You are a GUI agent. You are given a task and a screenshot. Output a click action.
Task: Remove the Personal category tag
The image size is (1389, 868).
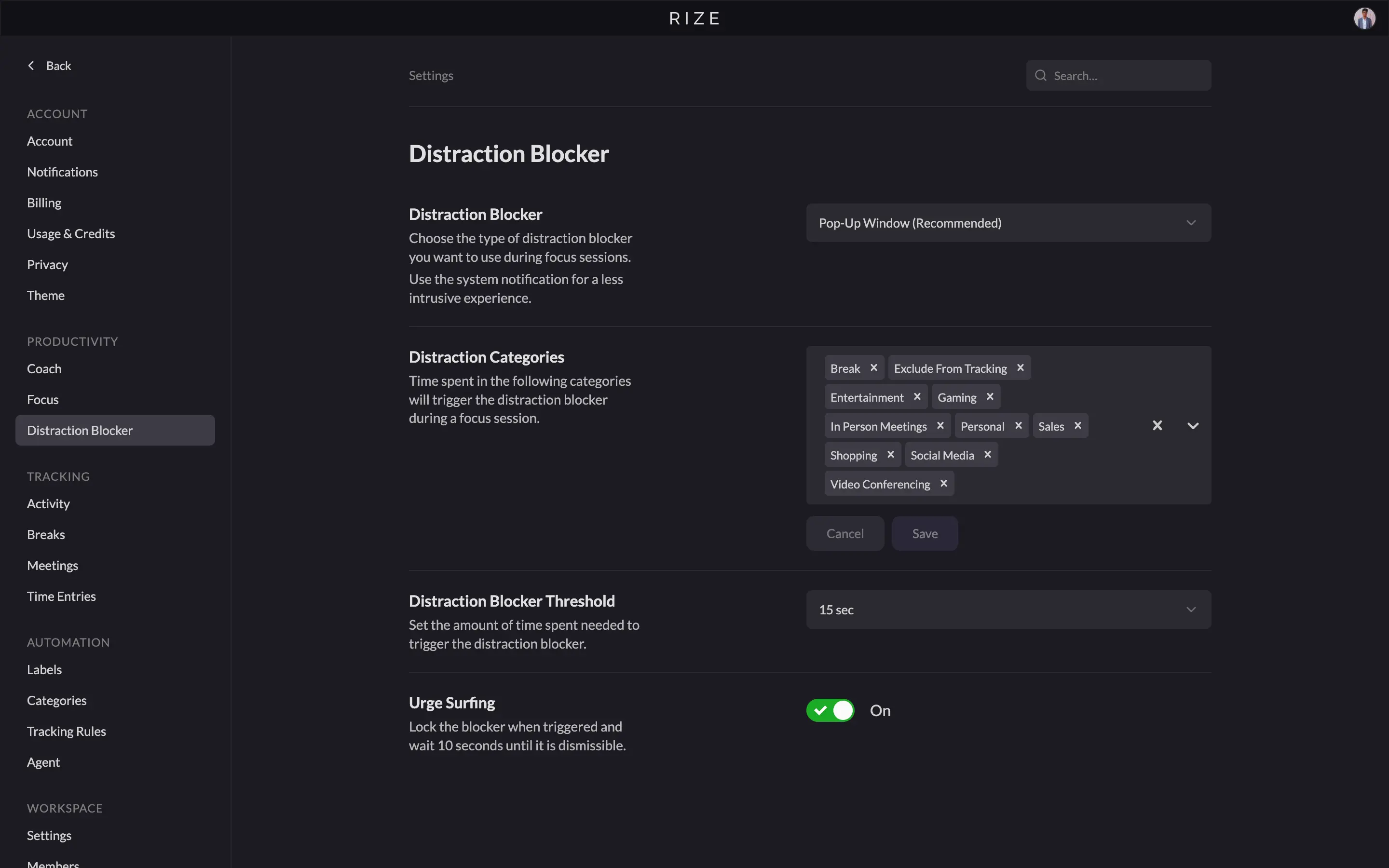click(1018, 426)
